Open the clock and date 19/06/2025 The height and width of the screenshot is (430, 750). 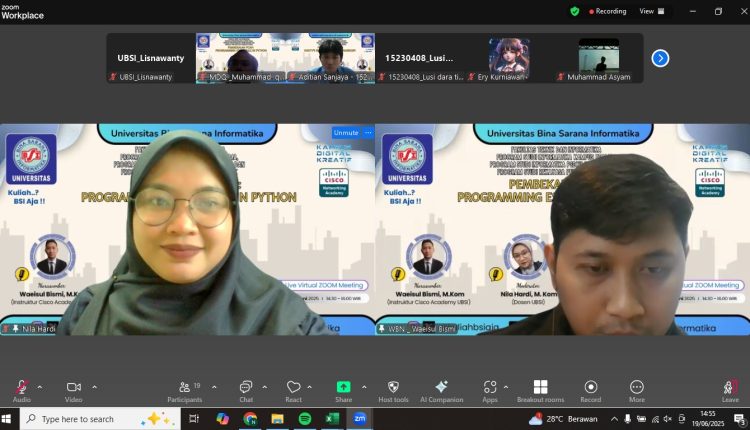pyautogui.click(x=708, y=419)
